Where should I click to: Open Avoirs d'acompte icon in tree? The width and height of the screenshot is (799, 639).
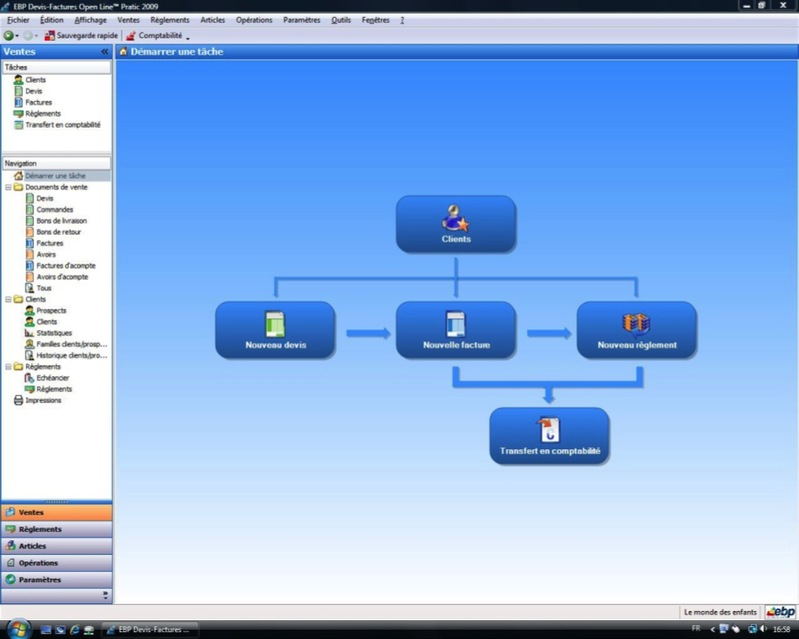[x=30, y=276]
